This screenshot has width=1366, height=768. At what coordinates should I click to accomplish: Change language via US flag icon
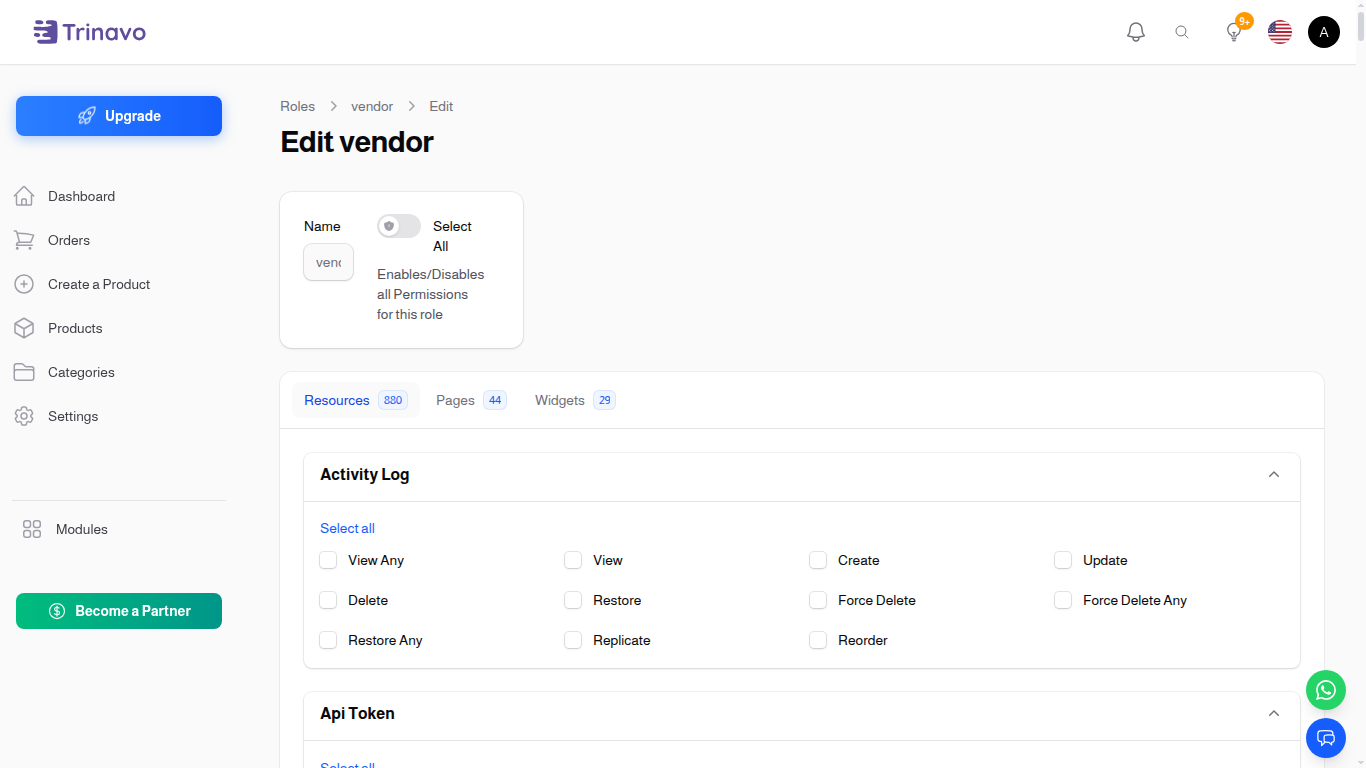point(1280,32)
